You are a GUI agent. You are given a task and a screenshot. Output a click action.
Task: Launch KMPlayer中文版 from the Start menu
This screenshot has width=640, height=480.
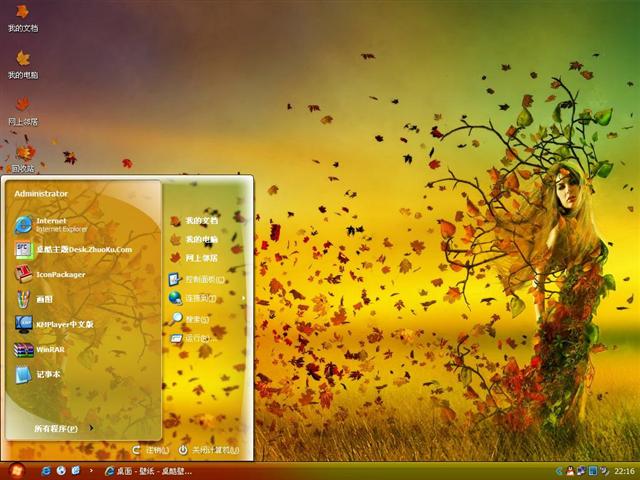54,324
